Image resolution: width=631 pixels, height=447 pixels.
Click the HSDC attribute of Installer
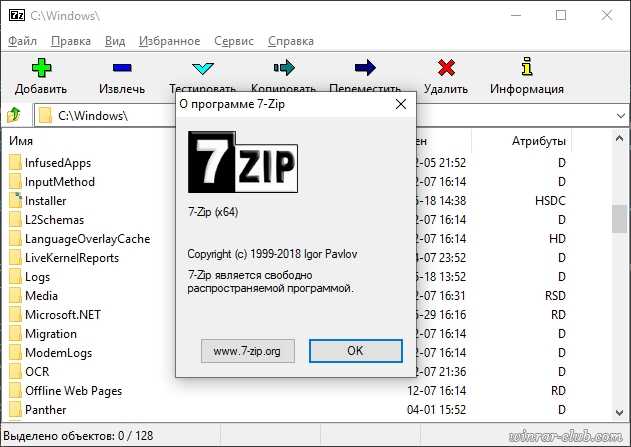pyautogui.click(x=550, y=200)
